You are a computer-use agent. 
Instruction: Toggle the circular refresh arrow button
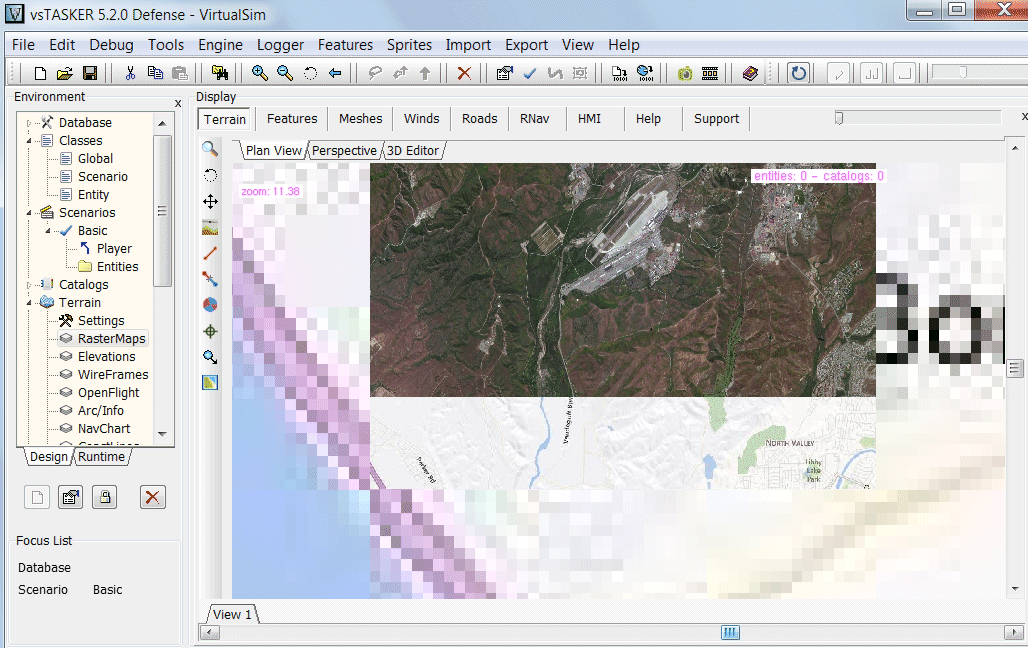[798, 73]
